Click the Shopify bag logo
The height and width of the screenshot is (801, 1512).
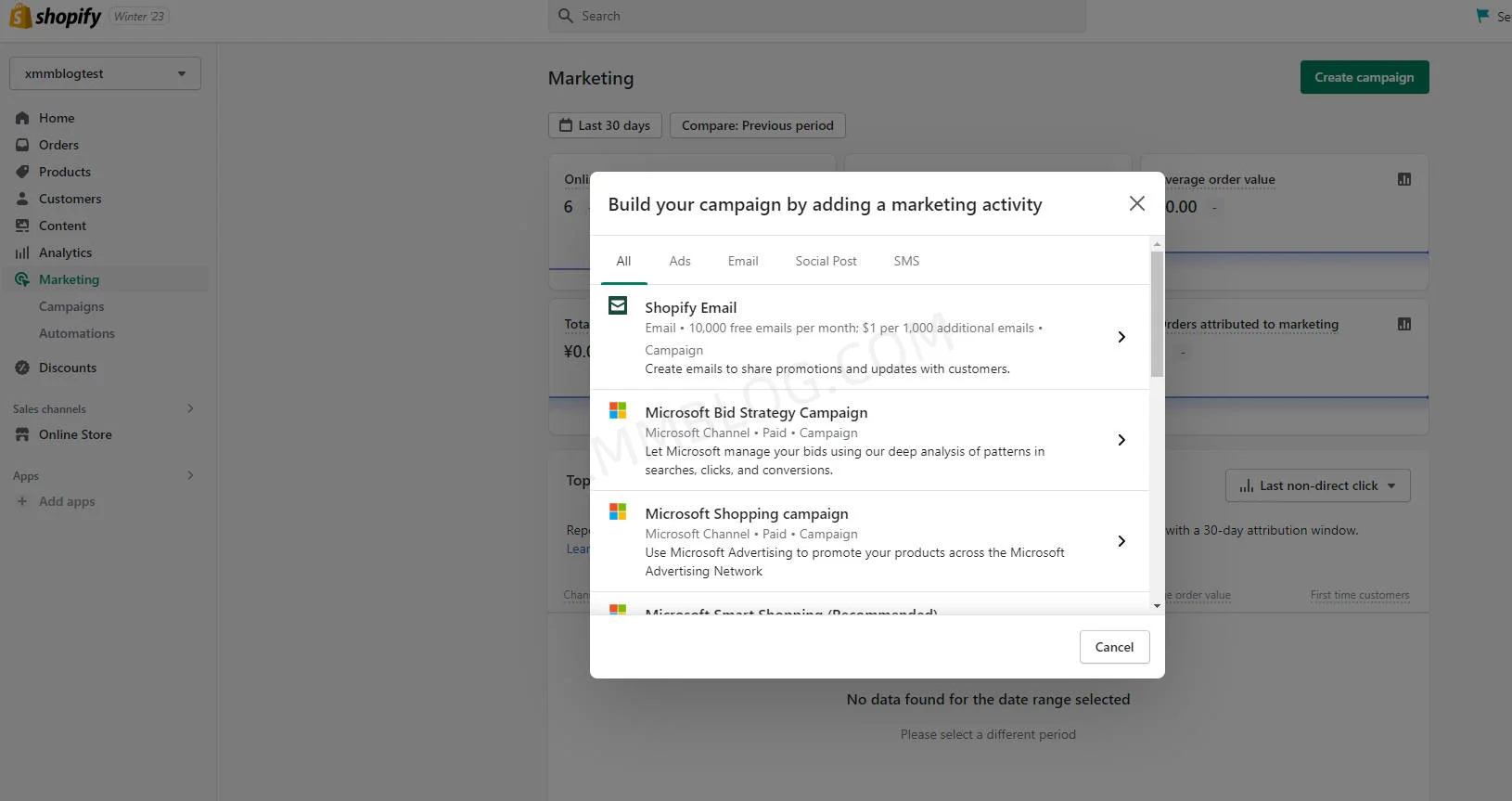[x=20, y=16]
